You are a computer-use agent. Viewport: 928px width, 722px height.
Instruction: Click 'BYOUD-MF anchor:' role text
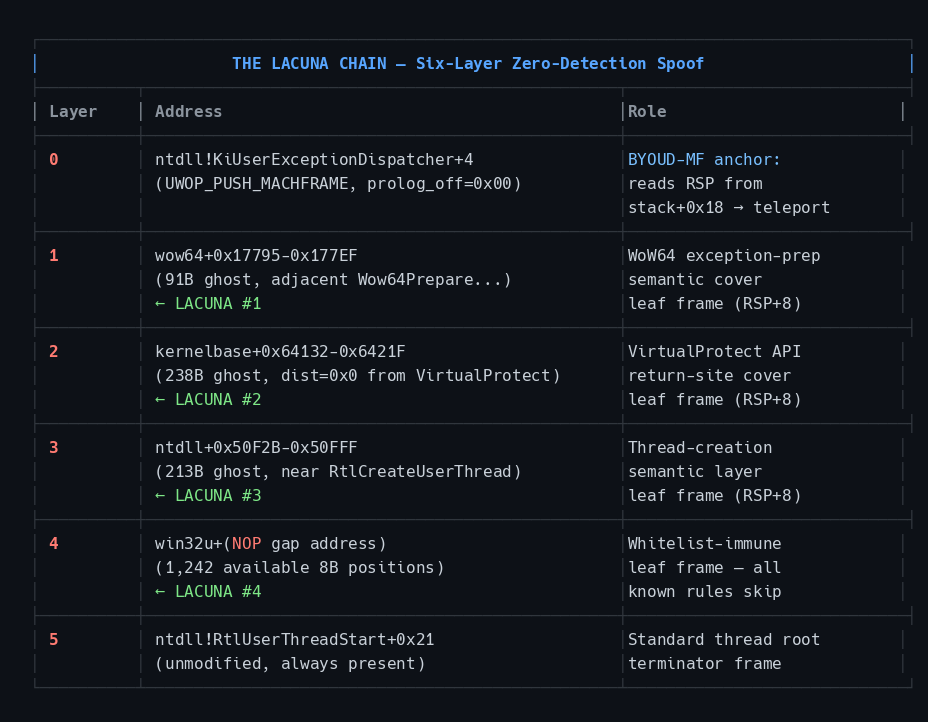pos(704,160)
